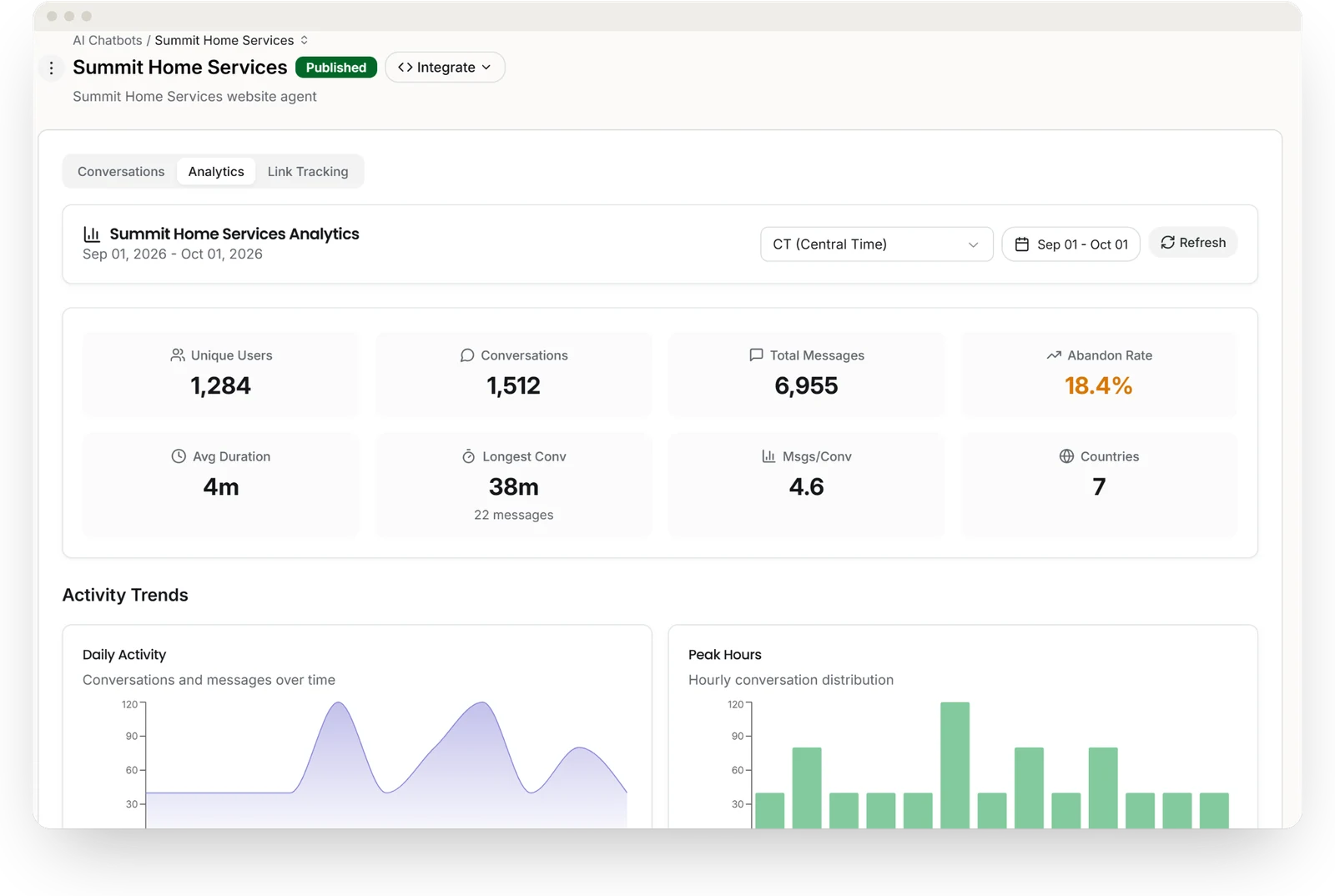
Task: Click the Activity Trends section heading
Action: point(125,596)
